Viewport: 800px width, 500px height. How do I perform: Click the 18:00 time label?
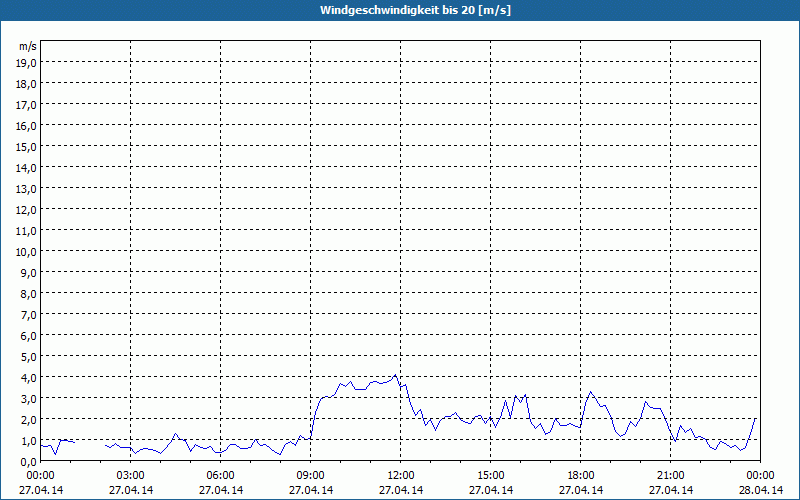pyautogui.click(x=581, y=476)
